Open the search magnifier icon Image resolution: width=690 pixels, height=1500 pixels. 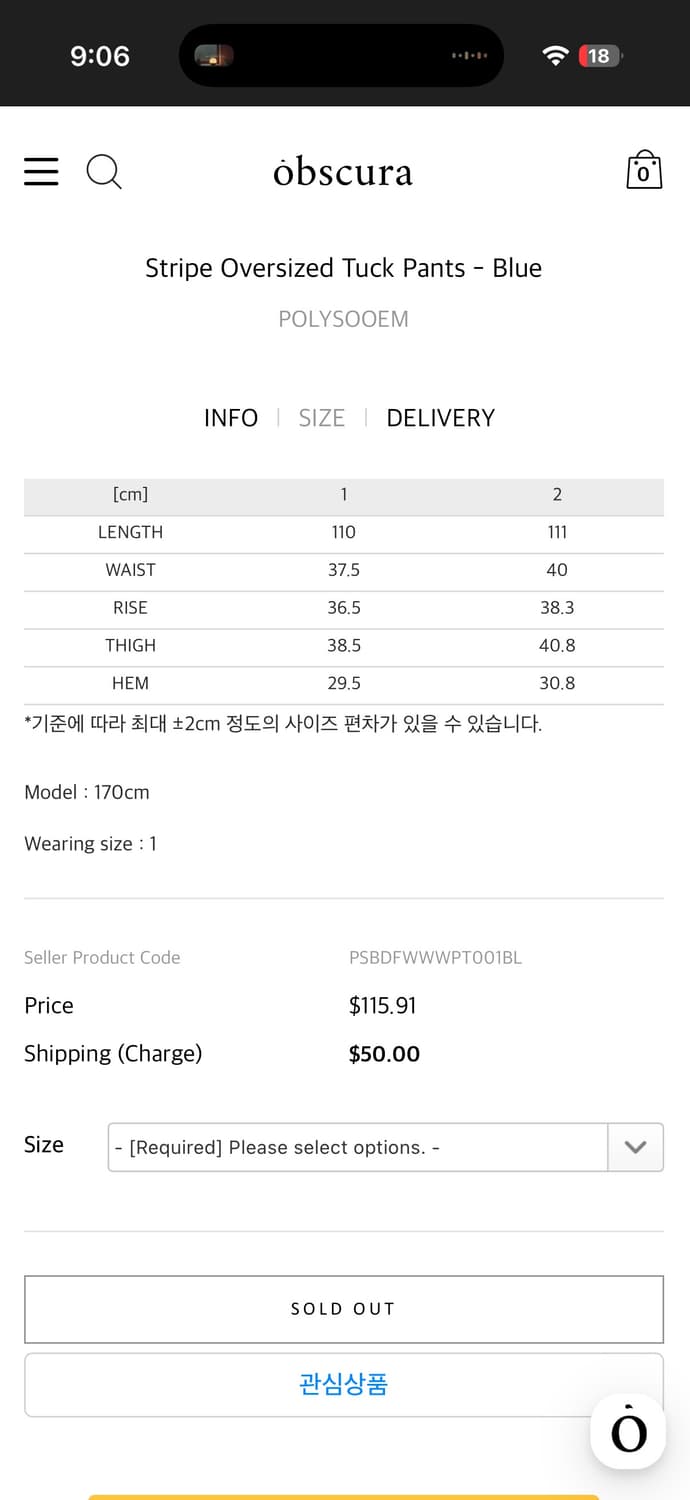pos(104,171)
